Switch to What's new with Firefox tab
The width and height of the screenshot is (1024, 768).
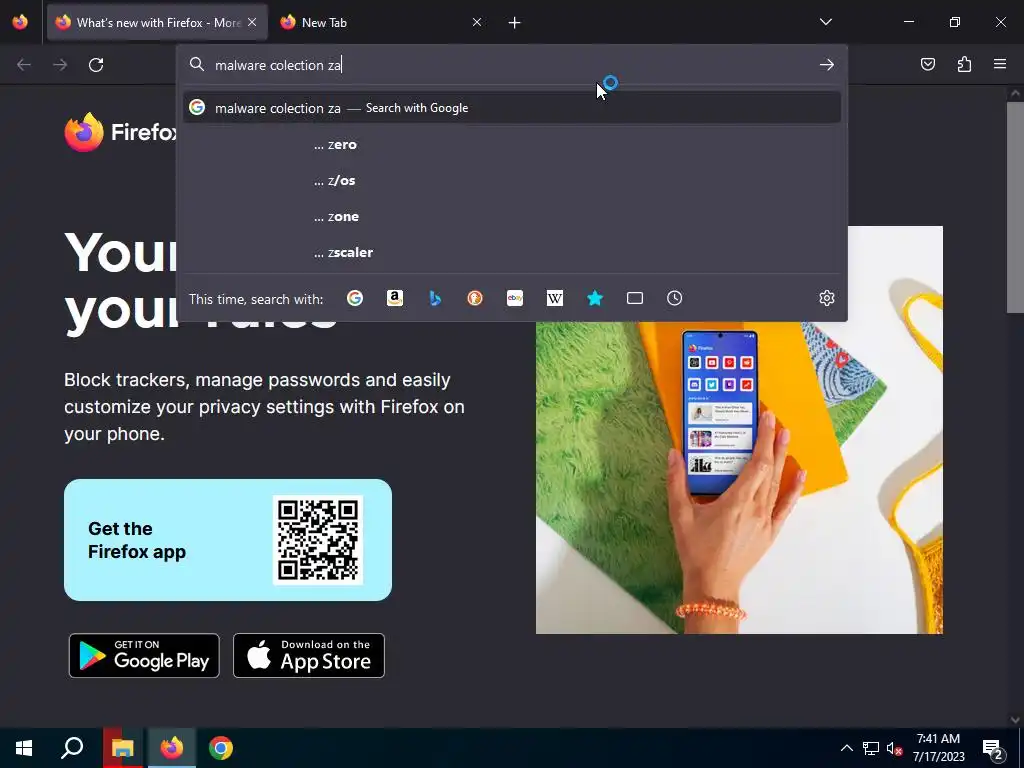point(157,23)
